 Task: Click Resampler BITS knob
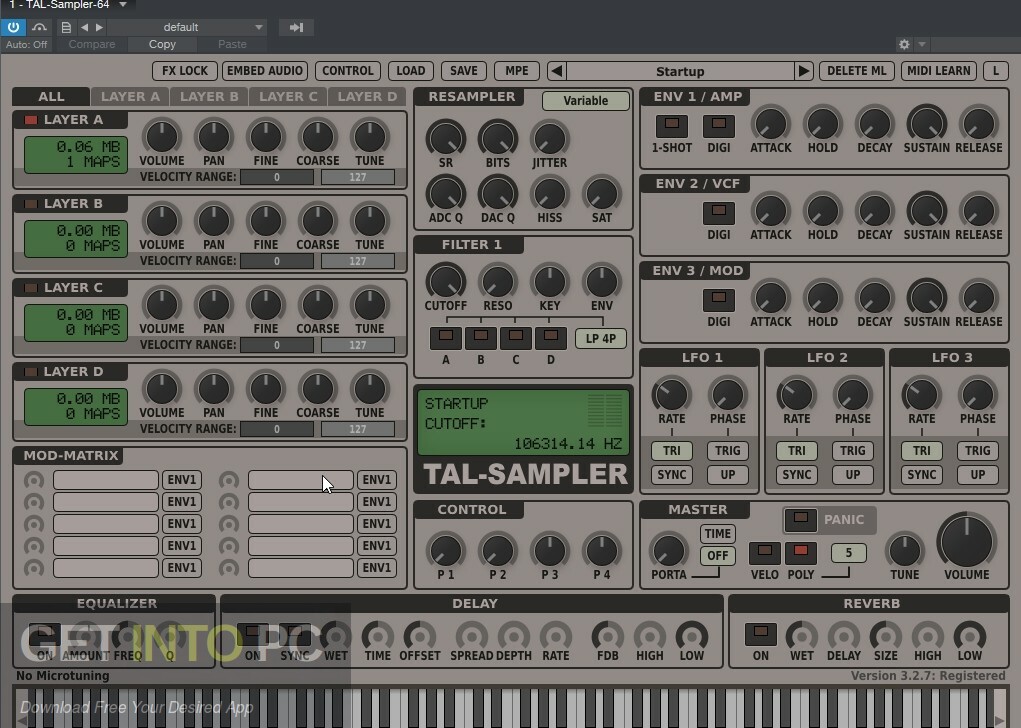pyautogui.click(x=497, y=138)
